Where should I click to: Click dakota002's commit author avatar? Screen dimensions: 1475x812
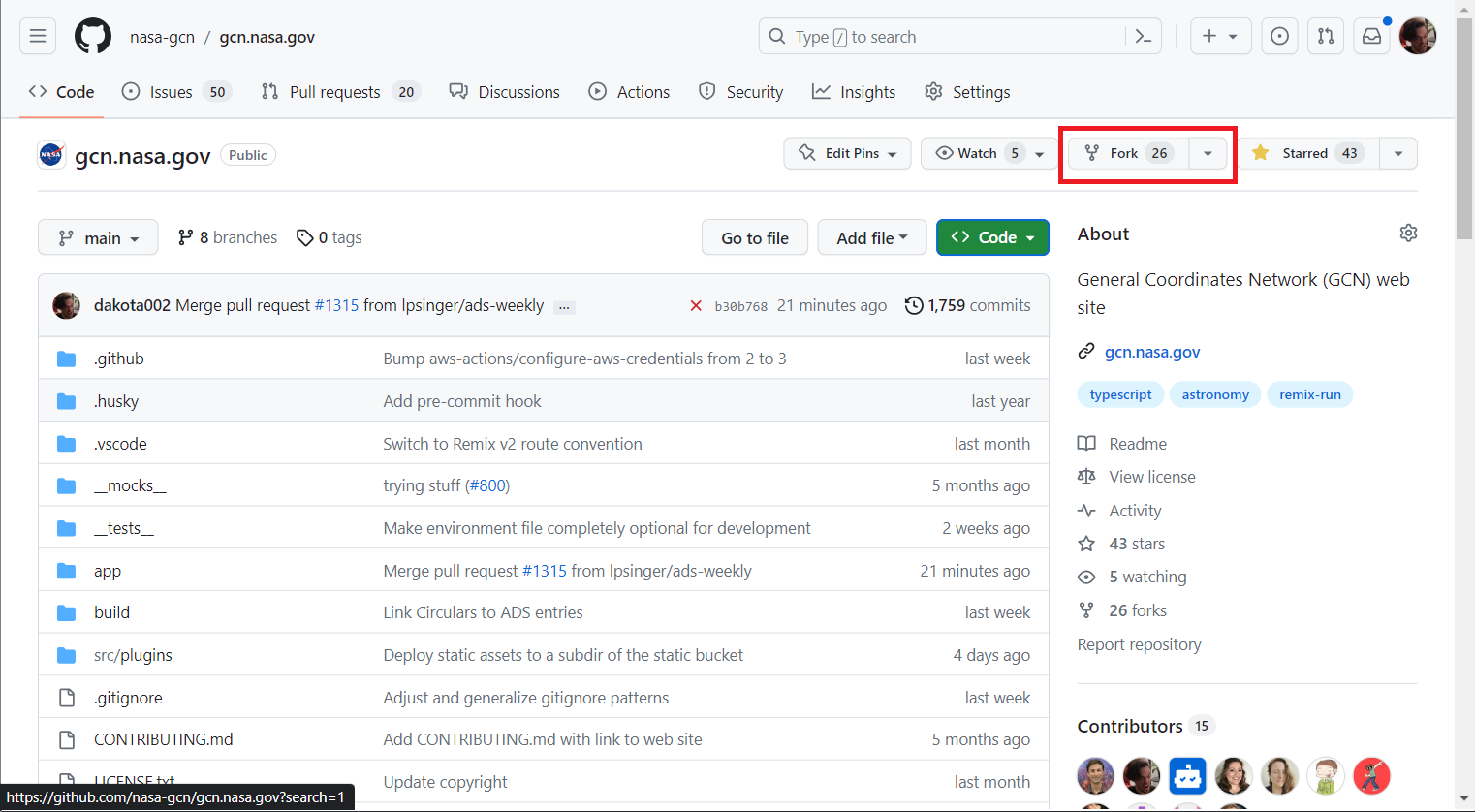click(x=67, y=305)
